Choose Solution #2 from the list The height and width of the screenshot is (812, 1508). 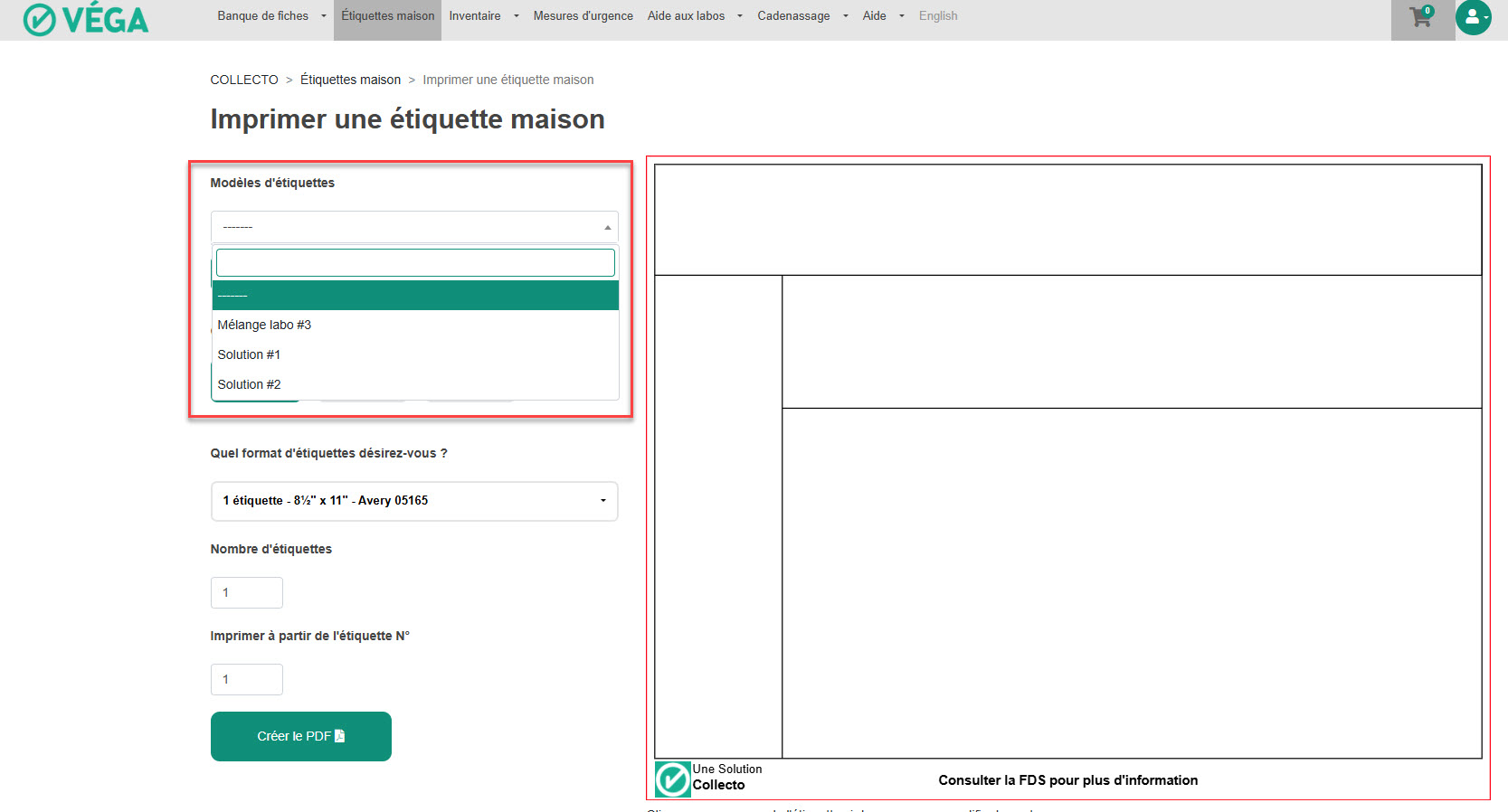(x=249, y=384)
